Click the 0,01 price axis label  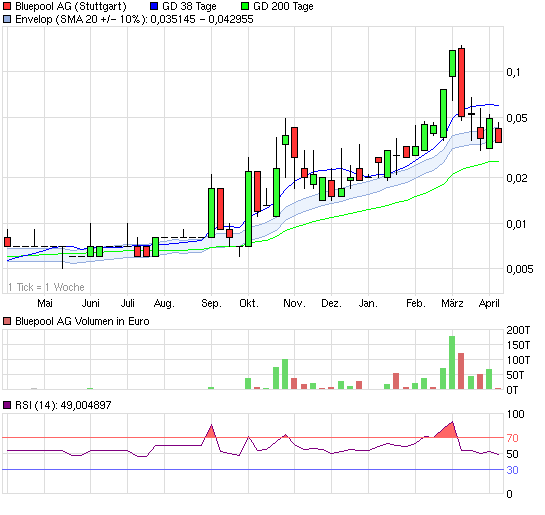517,224
